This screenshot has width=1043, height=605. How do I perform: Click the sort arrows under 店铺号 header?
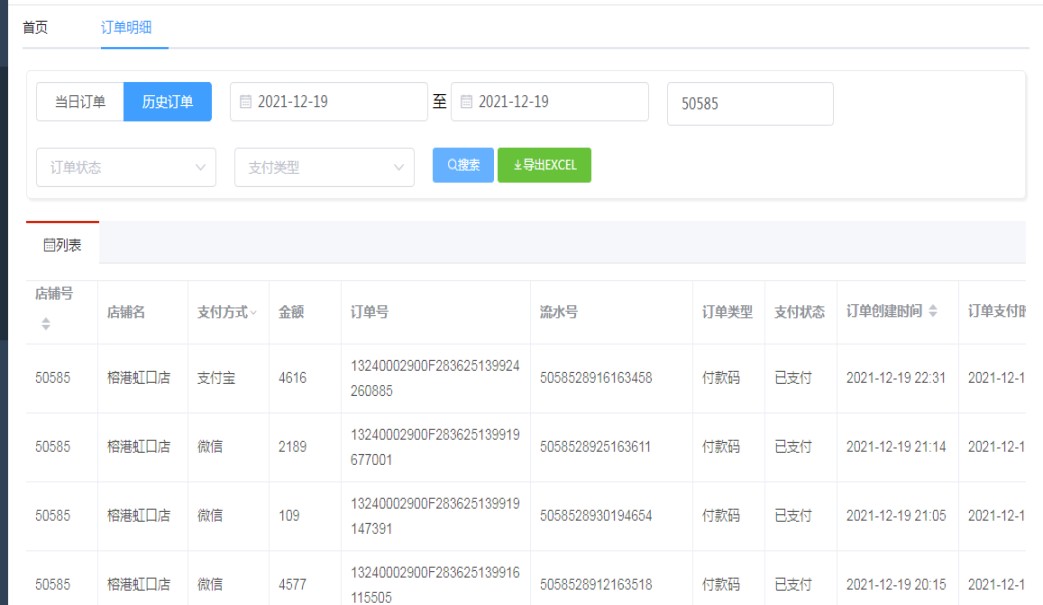pos(45,324)
